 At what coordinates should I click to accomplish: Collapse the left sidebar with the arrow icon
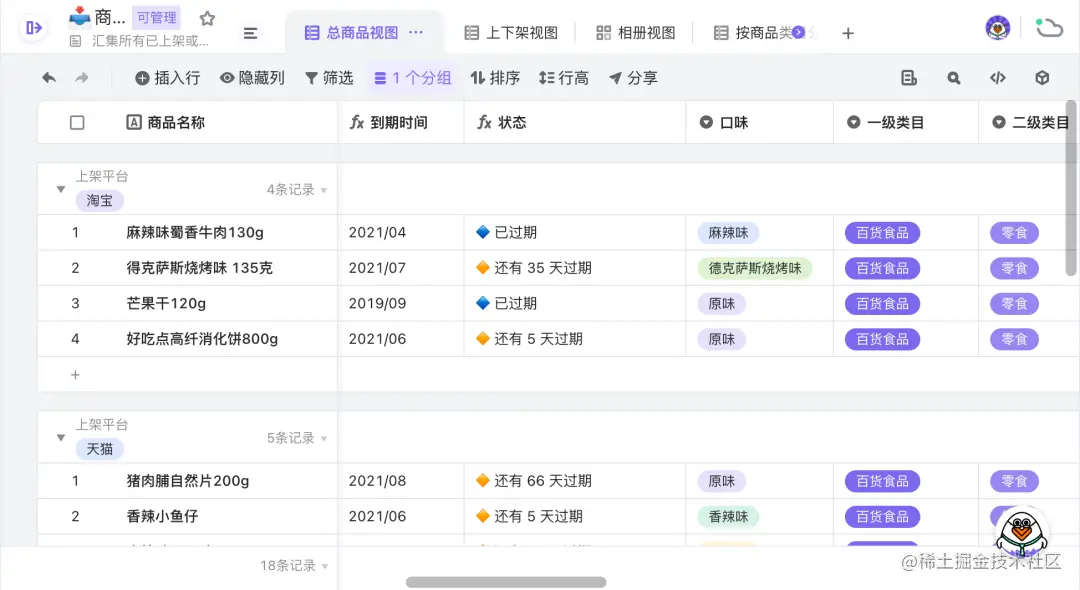coord(32,27)
